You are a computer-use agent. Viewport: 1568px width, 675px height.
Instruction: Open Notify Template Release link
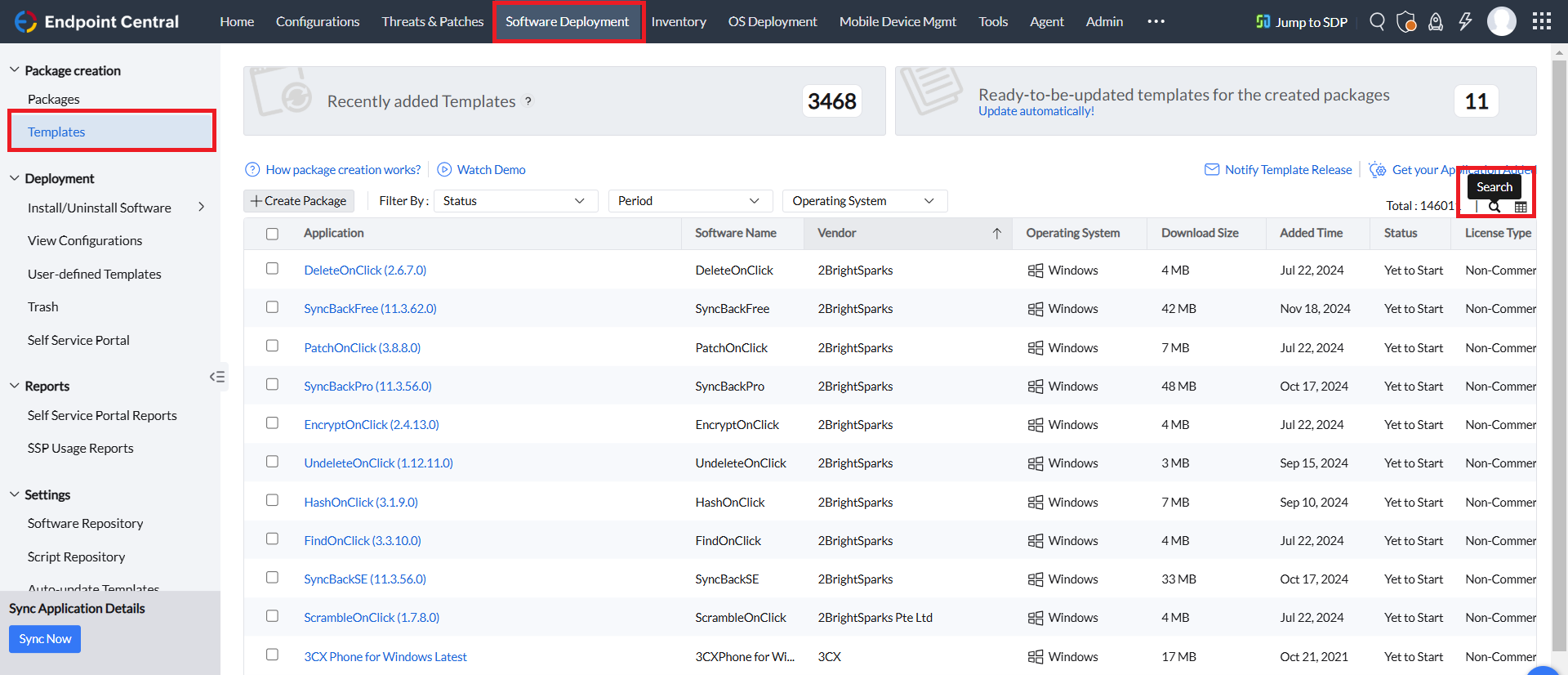[x=1289, y=170]
